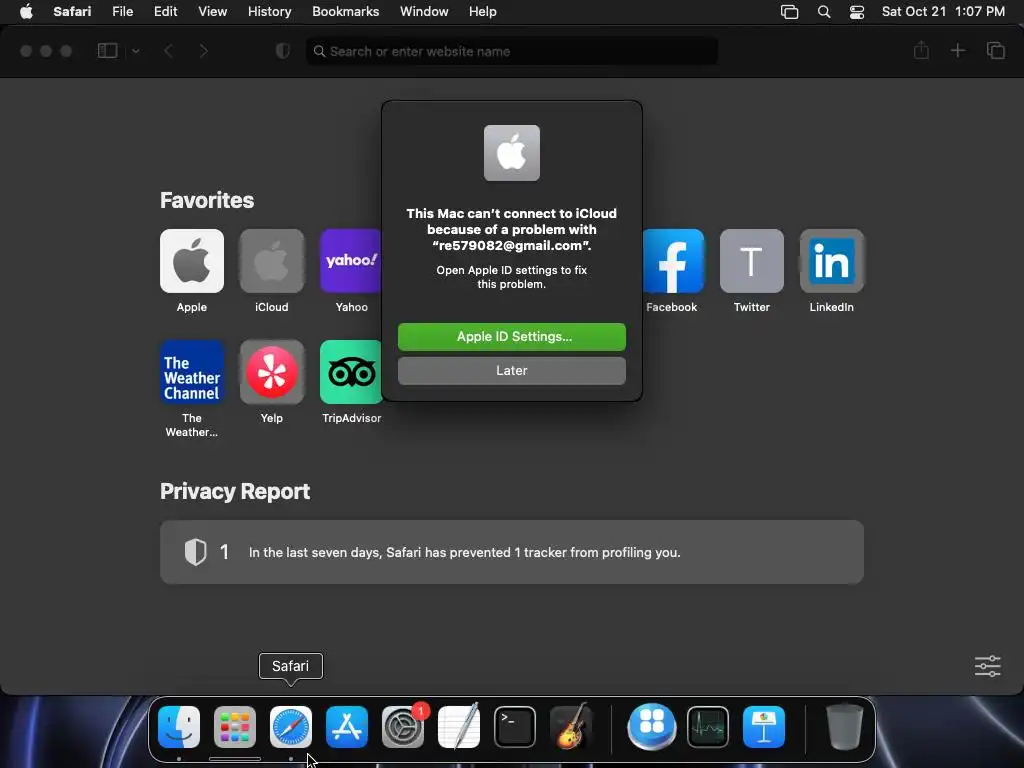This screenshot has width=1024, height=768.
Task: Open Keynote from the Dock
Action: coord(764,727)
